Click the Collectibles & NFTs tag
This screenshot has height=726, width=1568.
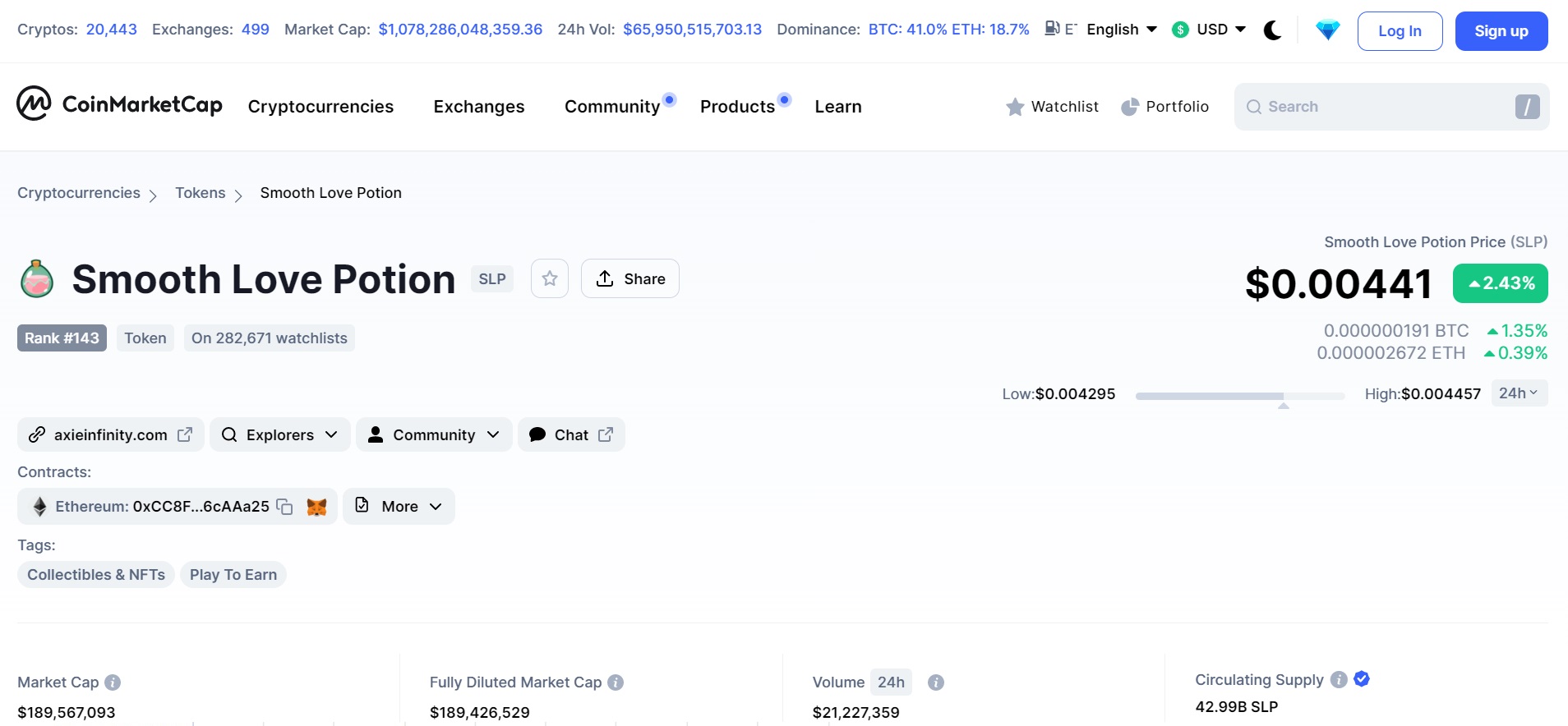tap(96, 575)
